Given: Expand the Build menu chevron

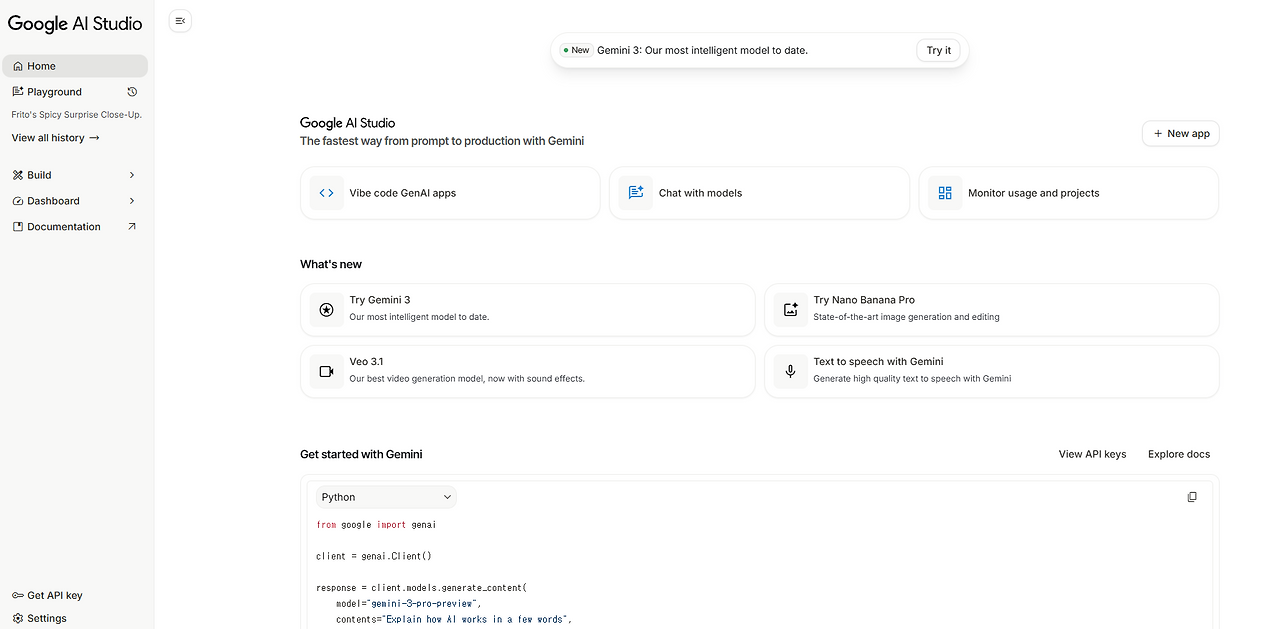Looking at the screenshot, I should tap(132, 175).
